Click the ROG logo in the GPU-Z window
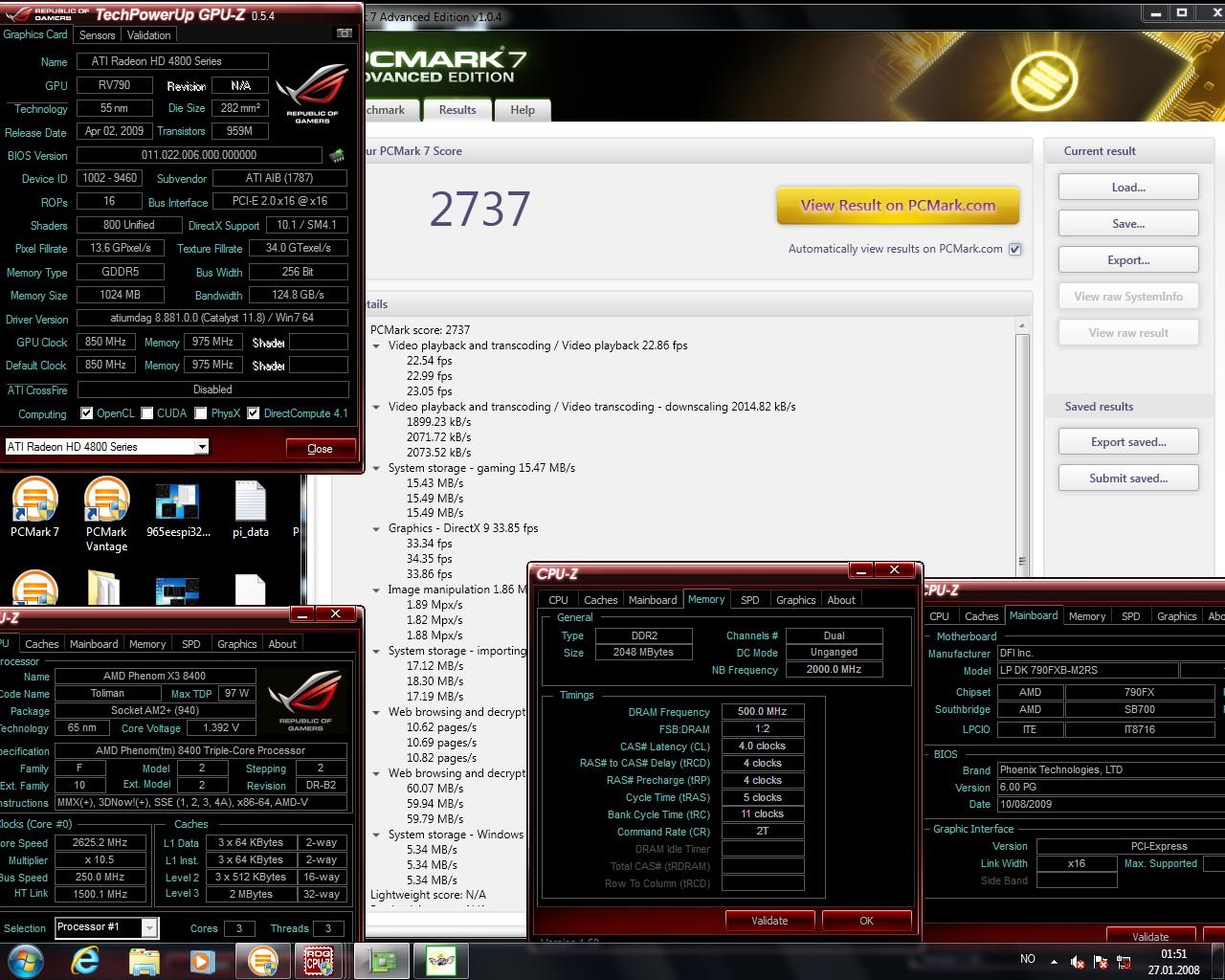The height and width of the screenshot is (980, 1225). (x=312, y=95)
